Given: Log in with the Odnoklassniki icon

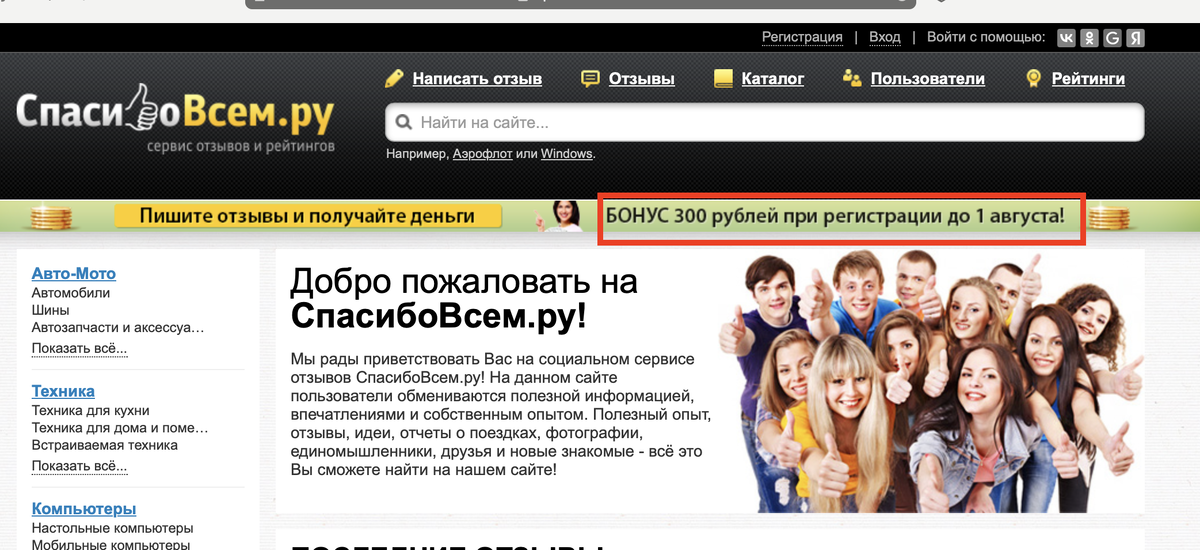Looking at the screenshot, I should [1089, 38].
